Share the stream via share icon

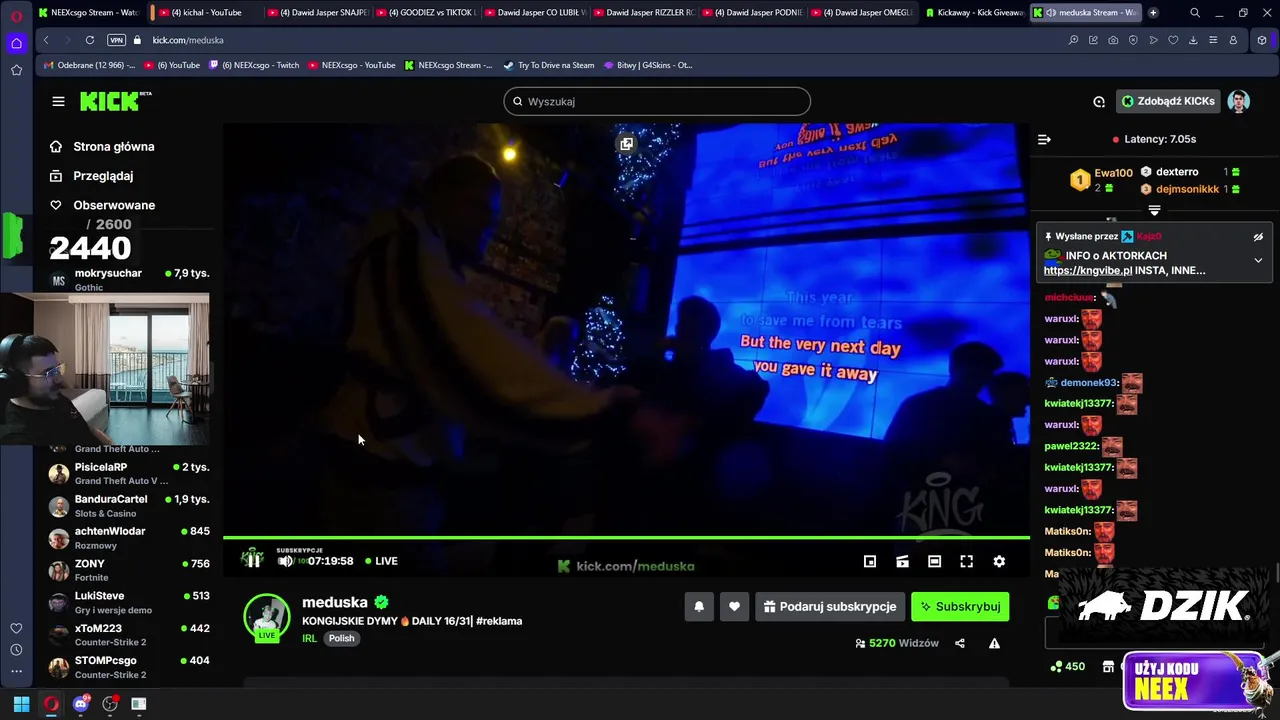click(x=960, y=643)
